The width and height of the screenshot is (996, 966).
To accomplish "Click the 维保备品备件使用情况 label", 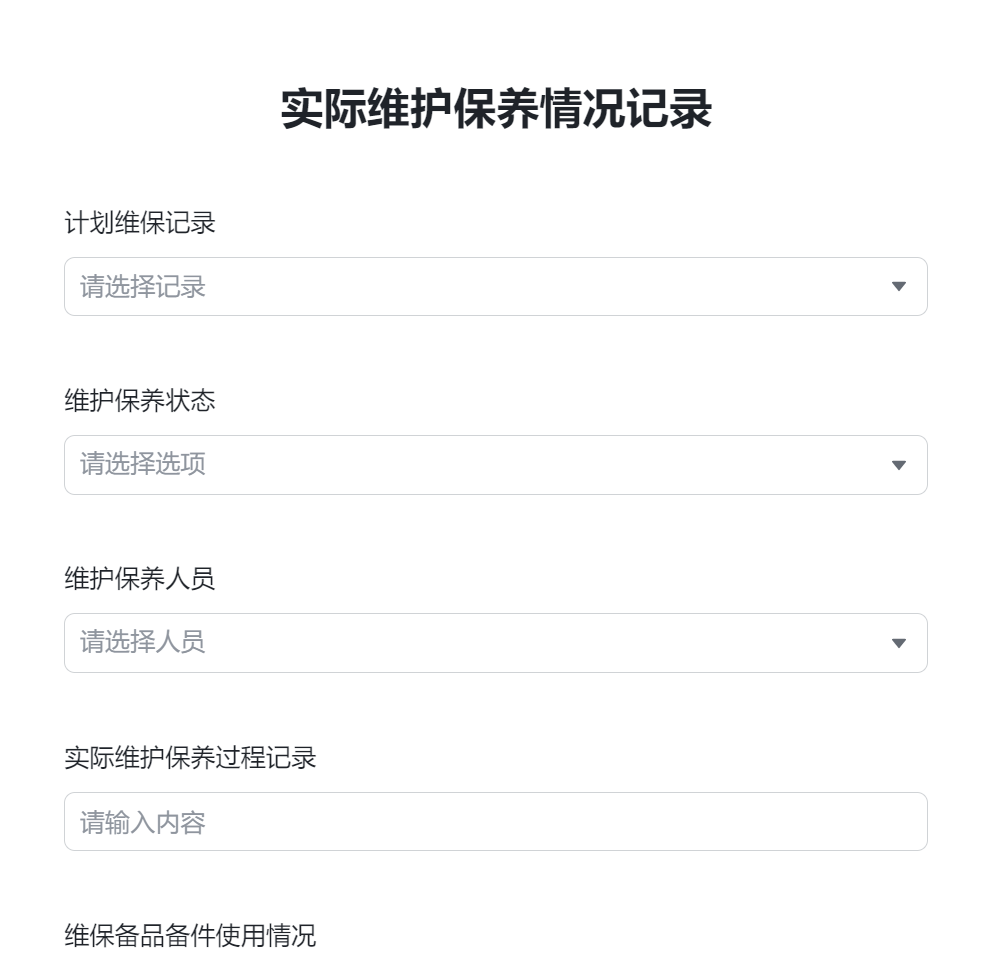I will 190,935.
